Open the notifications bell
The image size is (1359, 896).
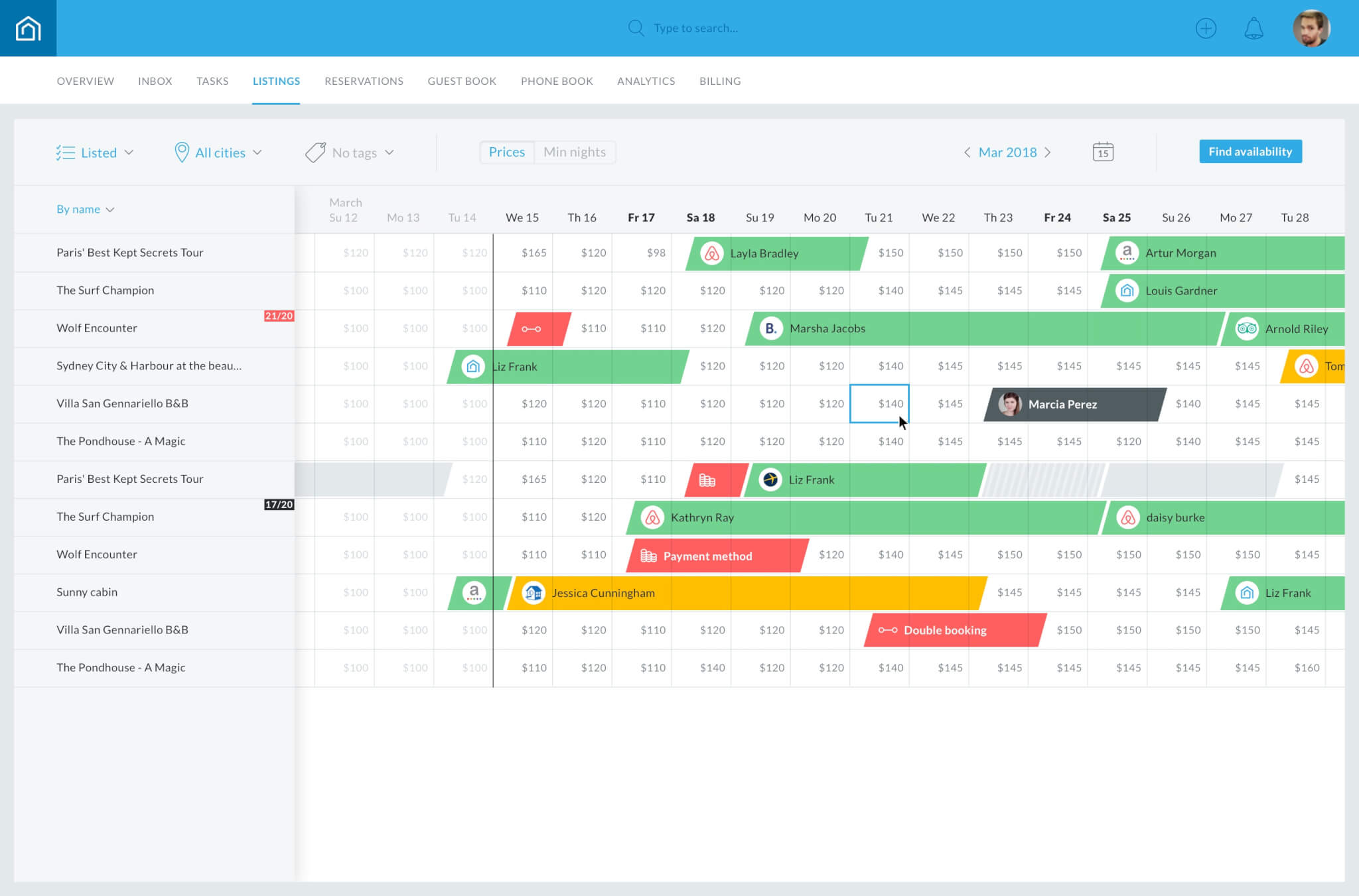pyautogui.click(x=1253, y=29)
